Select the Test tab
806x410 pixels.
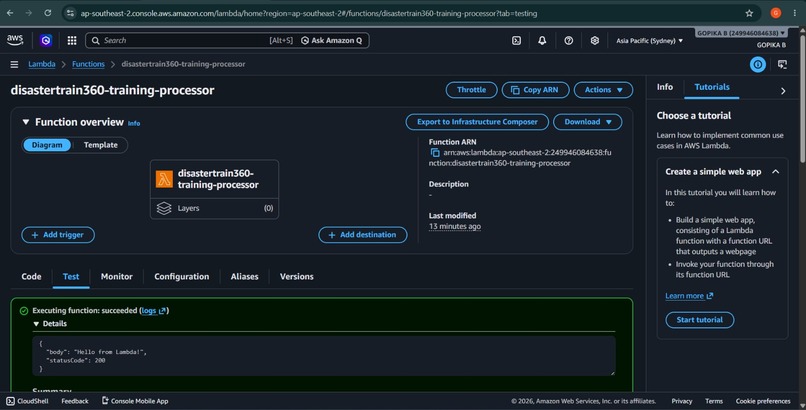coord(71,276)
